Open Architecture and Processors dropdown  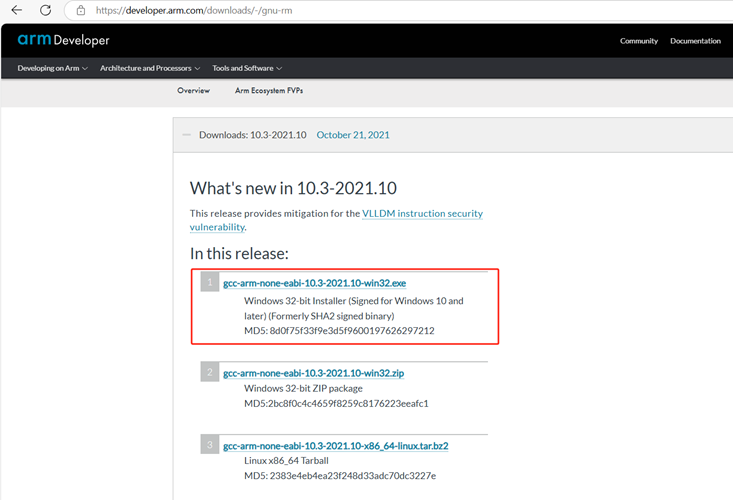click(150, 68)
